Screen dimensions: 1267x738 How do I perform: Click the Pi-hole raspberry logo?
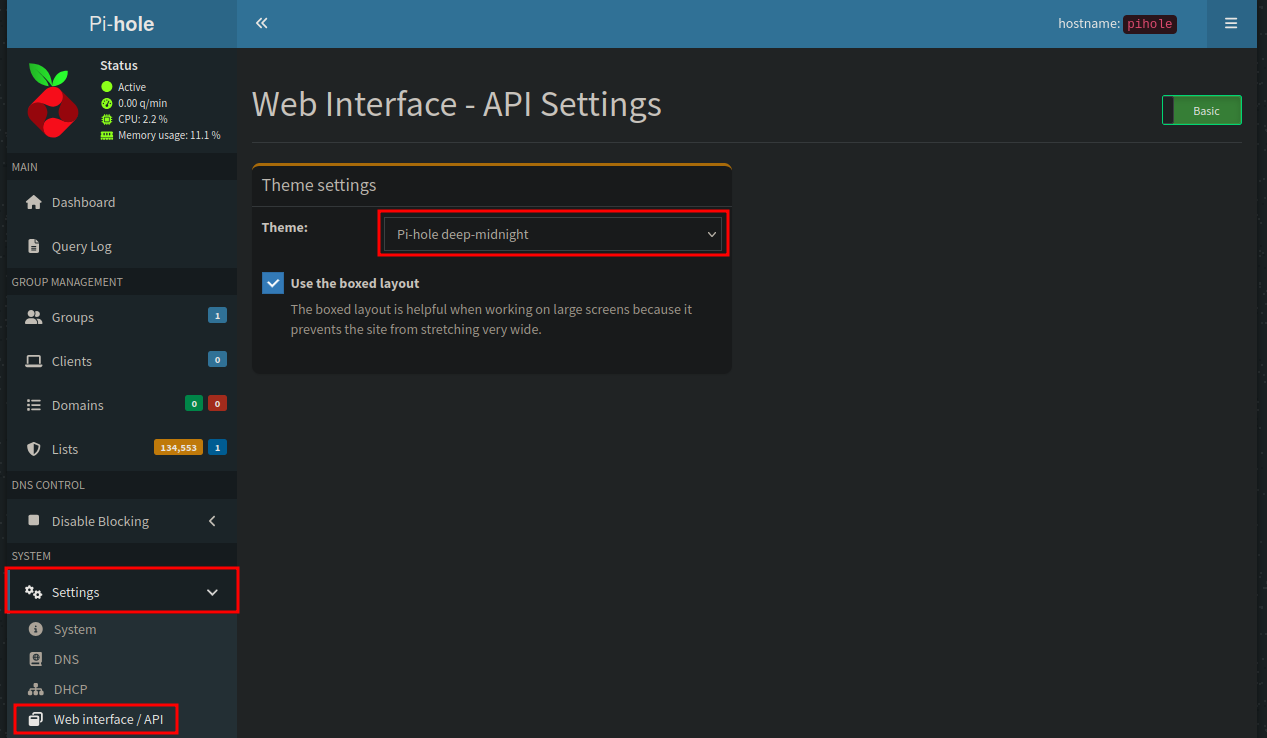coord(51,100)
